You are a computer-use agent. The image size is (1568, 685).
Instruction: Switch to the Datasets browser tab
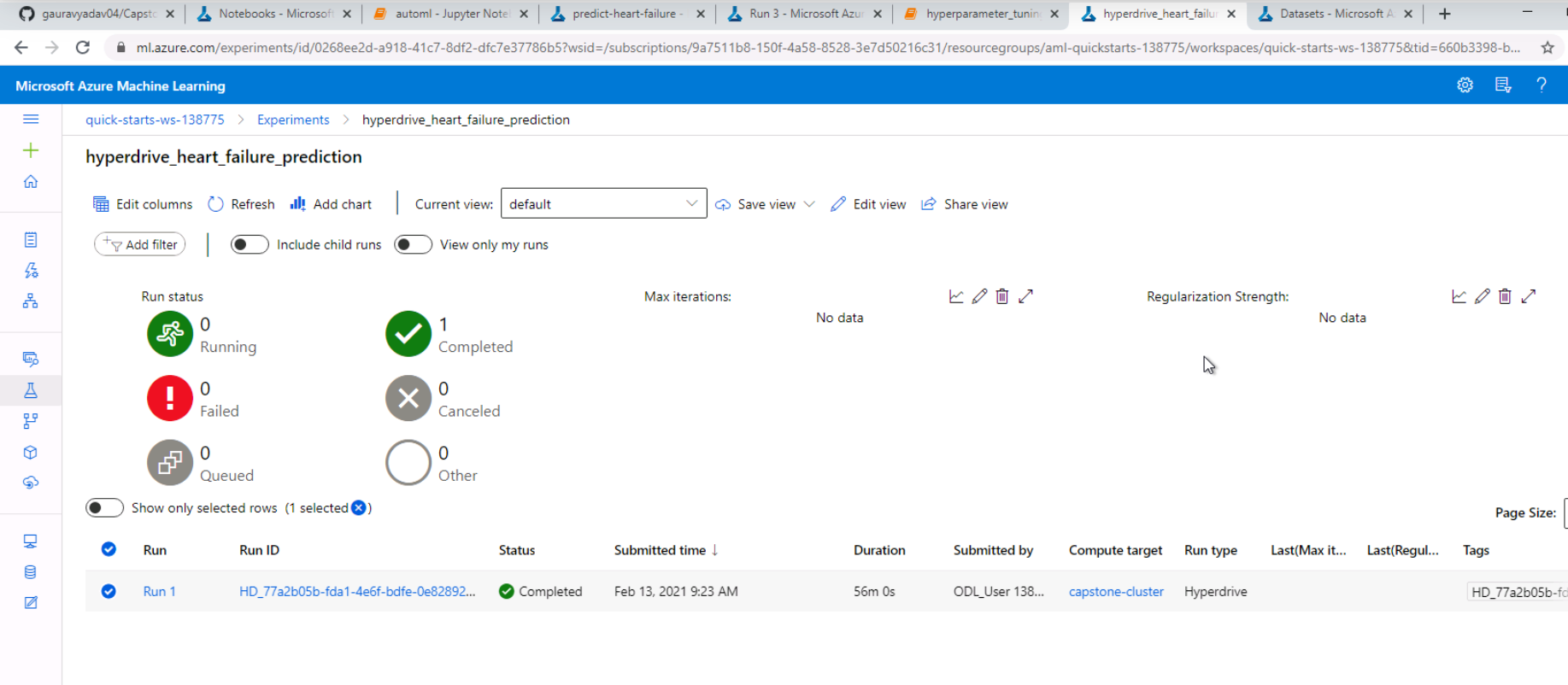pos(1335,14)
